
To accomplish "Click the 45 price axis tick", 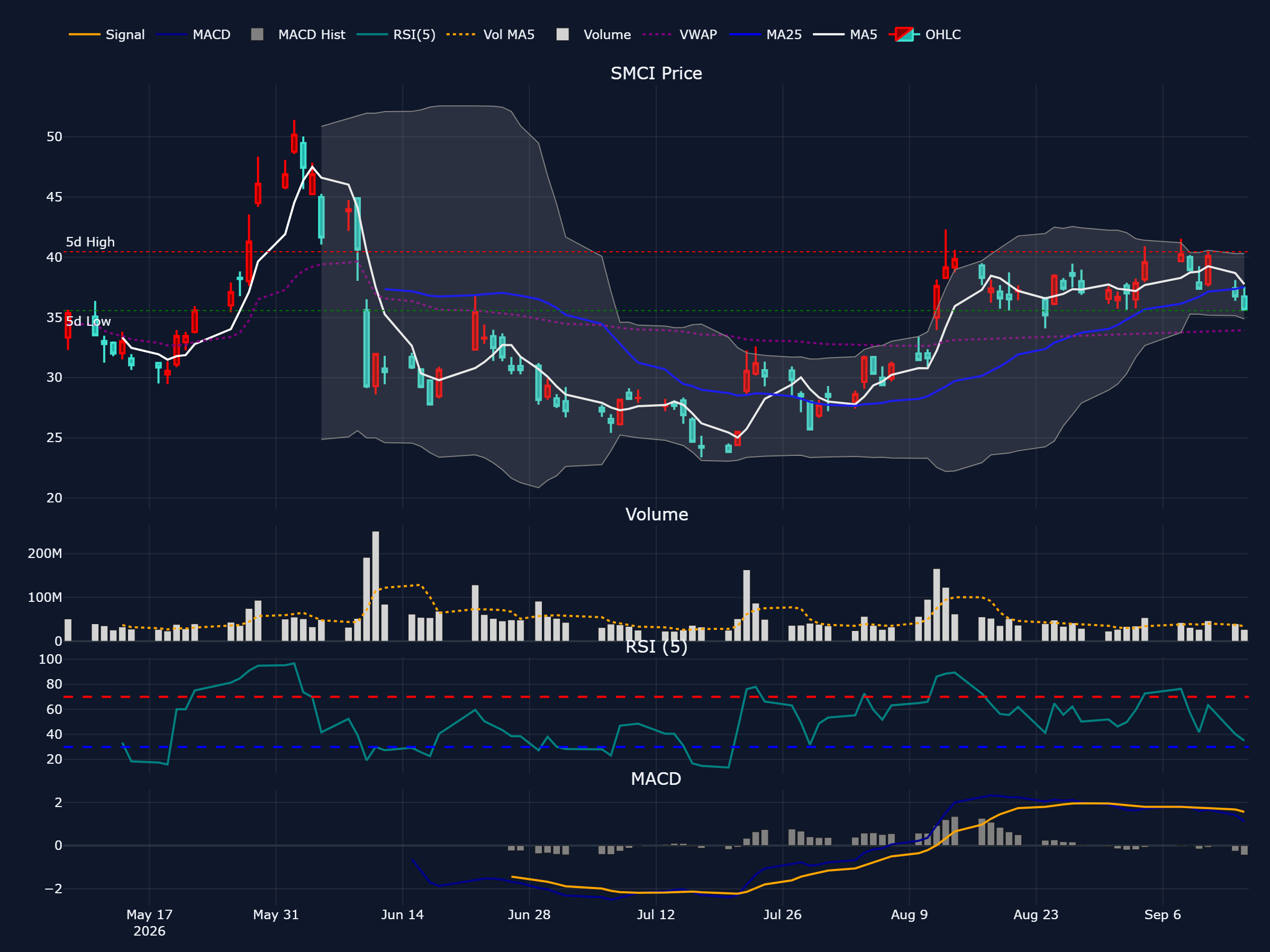I will [55, 197].
